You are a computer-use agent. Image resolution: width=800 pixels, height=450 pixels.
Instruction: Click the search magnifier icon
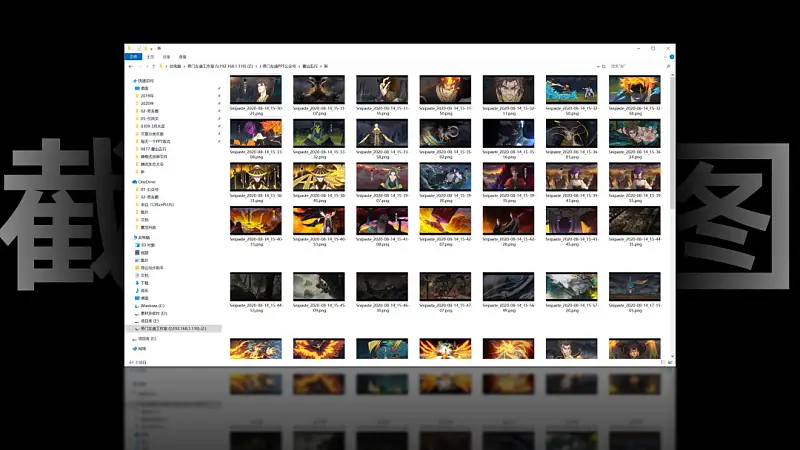click(668, 66)
